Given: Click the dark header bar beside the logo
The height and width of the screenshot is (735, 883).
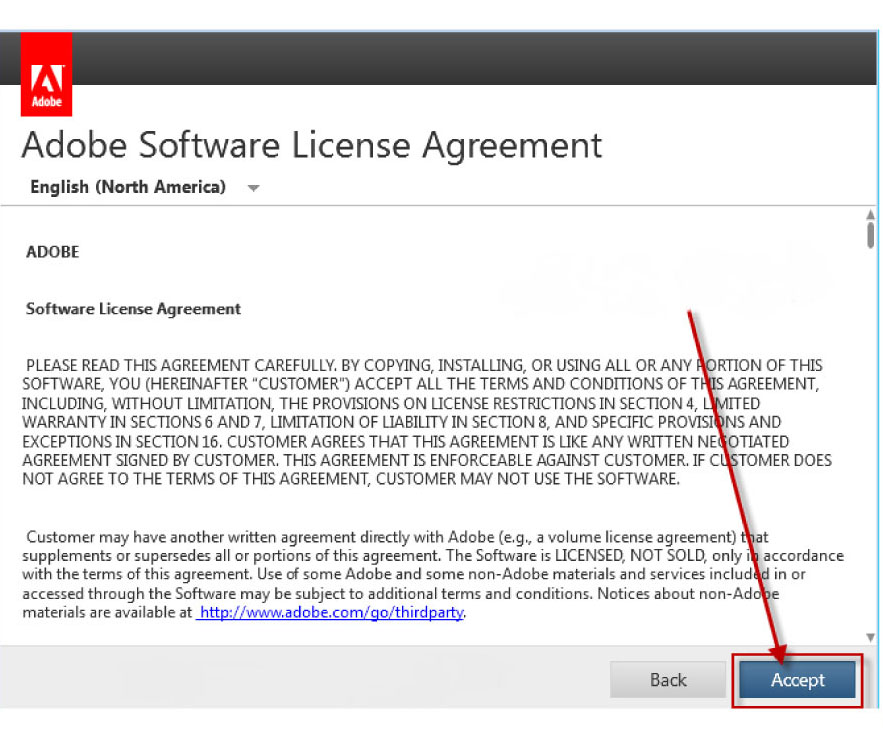Looking at the screenshot, I should click(473, 58).
